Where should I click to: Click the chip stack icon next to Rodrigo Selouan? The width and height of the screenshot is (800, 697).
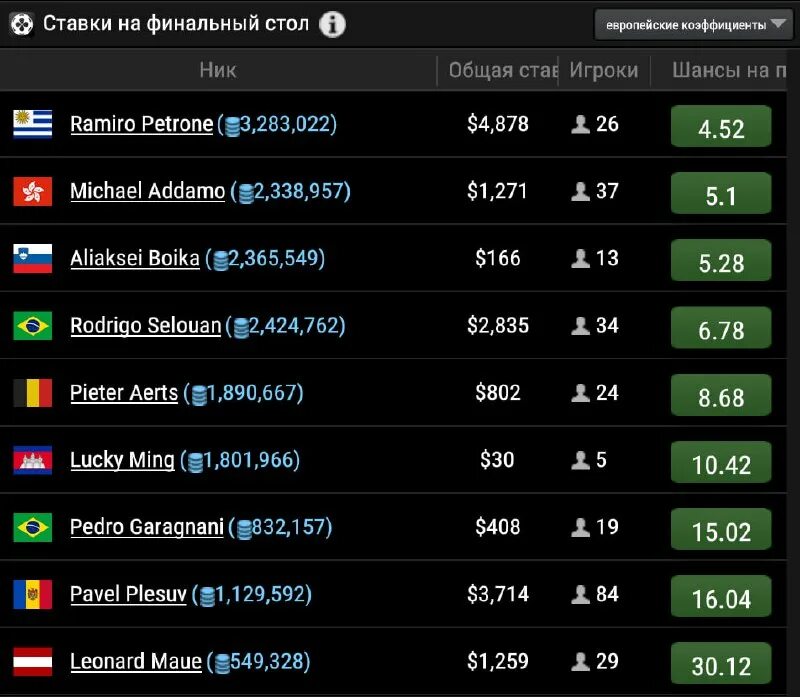point(240,326)
